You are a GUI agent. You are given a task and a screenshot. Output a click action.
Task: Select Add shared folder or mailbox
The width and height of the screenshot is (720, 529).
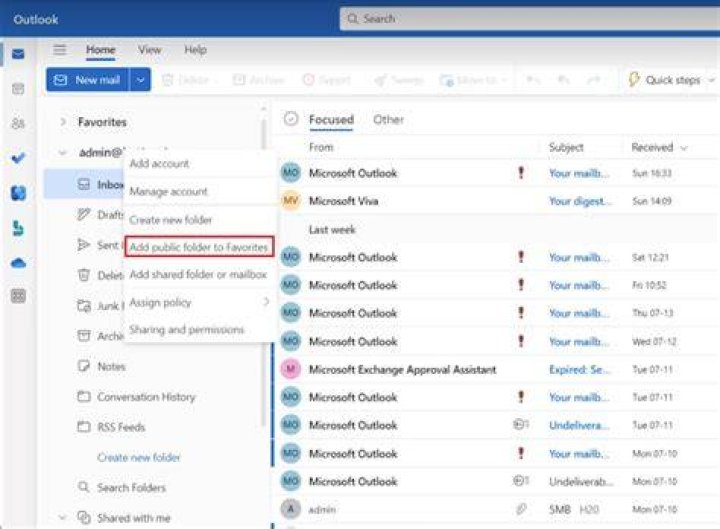198,275
